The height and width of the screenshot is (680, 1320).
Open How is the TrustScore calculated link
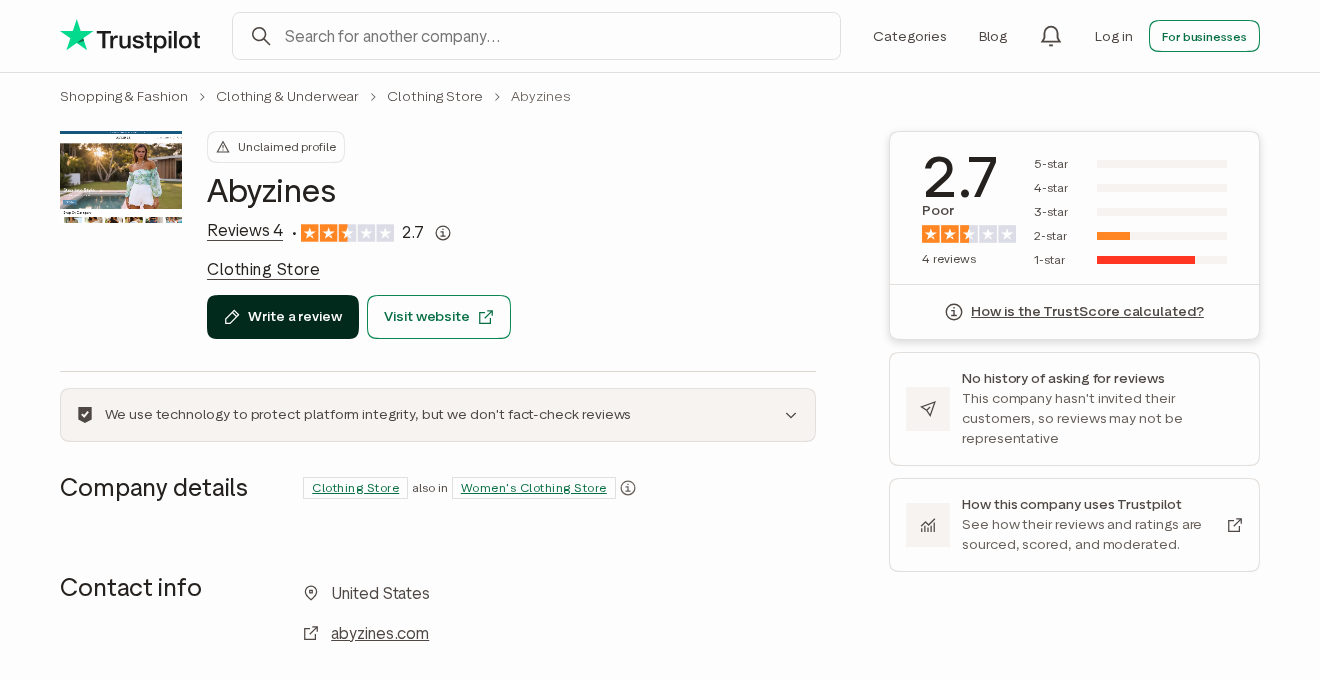coord(1087,312)
